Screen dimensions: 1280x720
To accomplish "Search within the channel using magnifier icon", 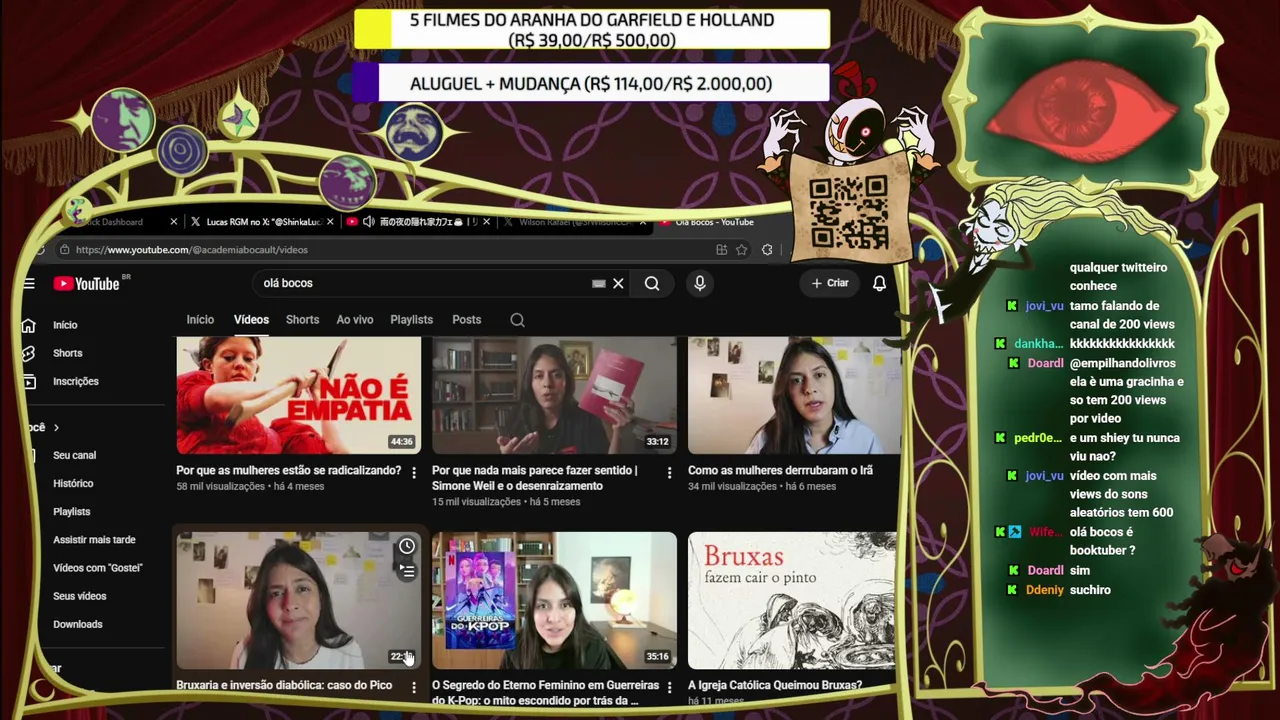I will pos(517,320).
